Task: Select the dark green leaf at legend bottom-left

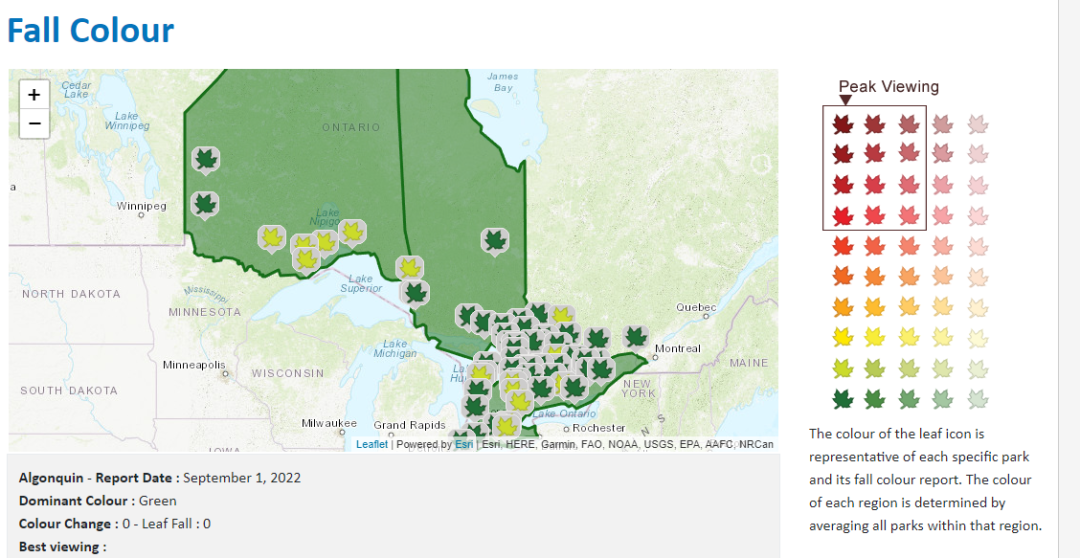Action: coord(842,399)
